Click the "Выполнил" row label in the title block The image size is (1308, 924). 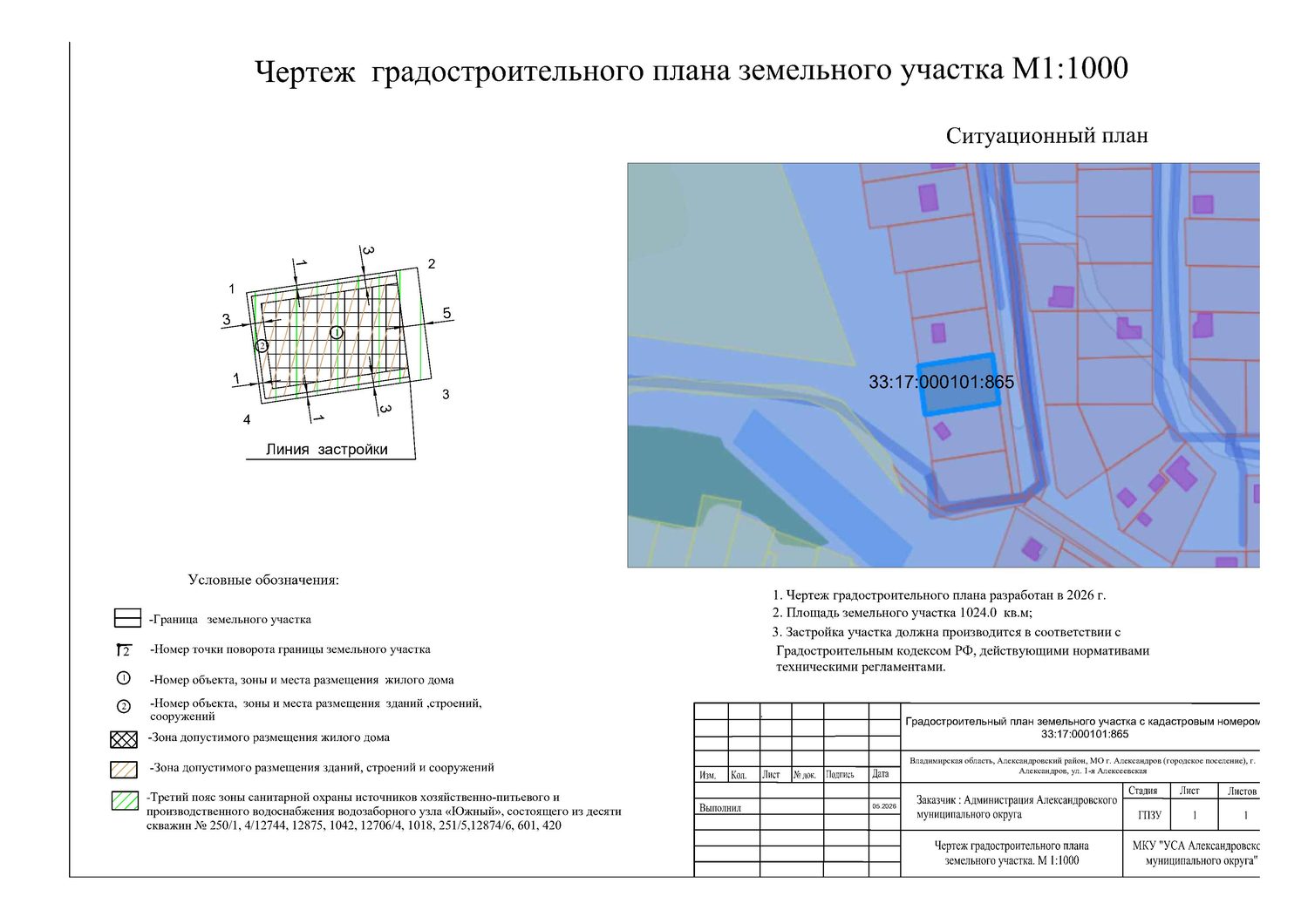click(x=720, y=808)
